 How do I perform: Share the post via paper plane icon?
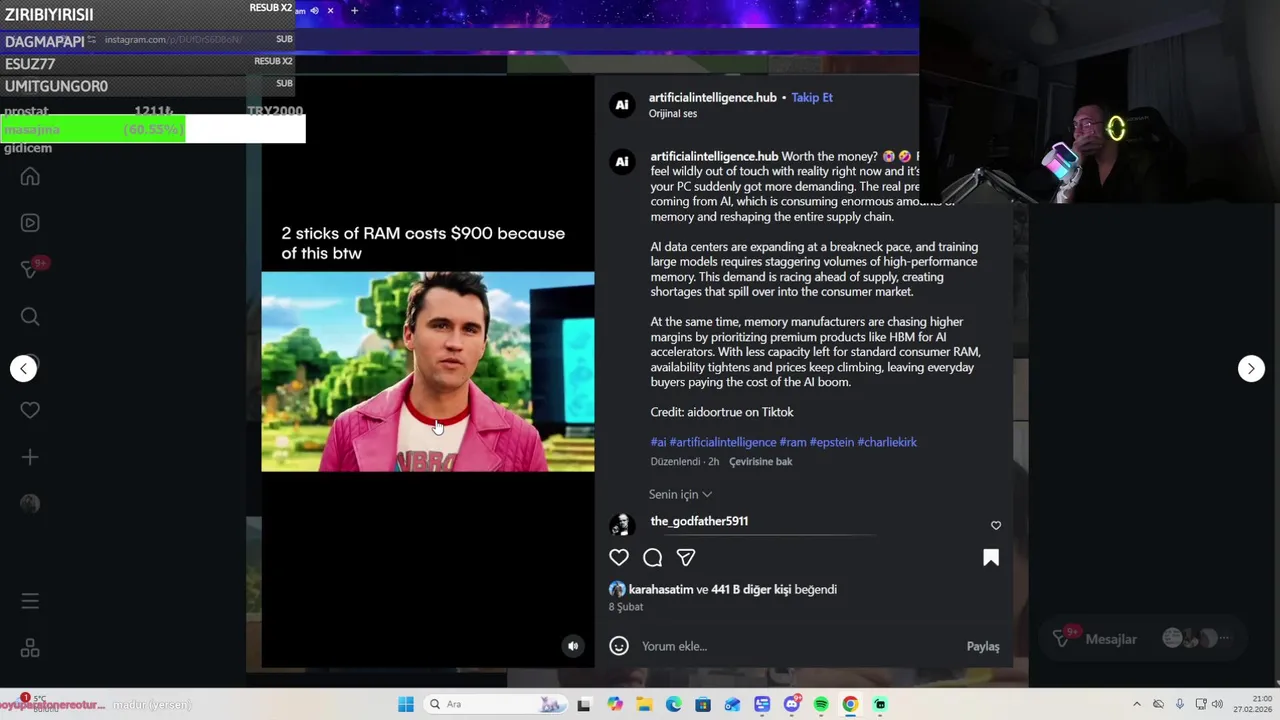(x=686, y=557)
